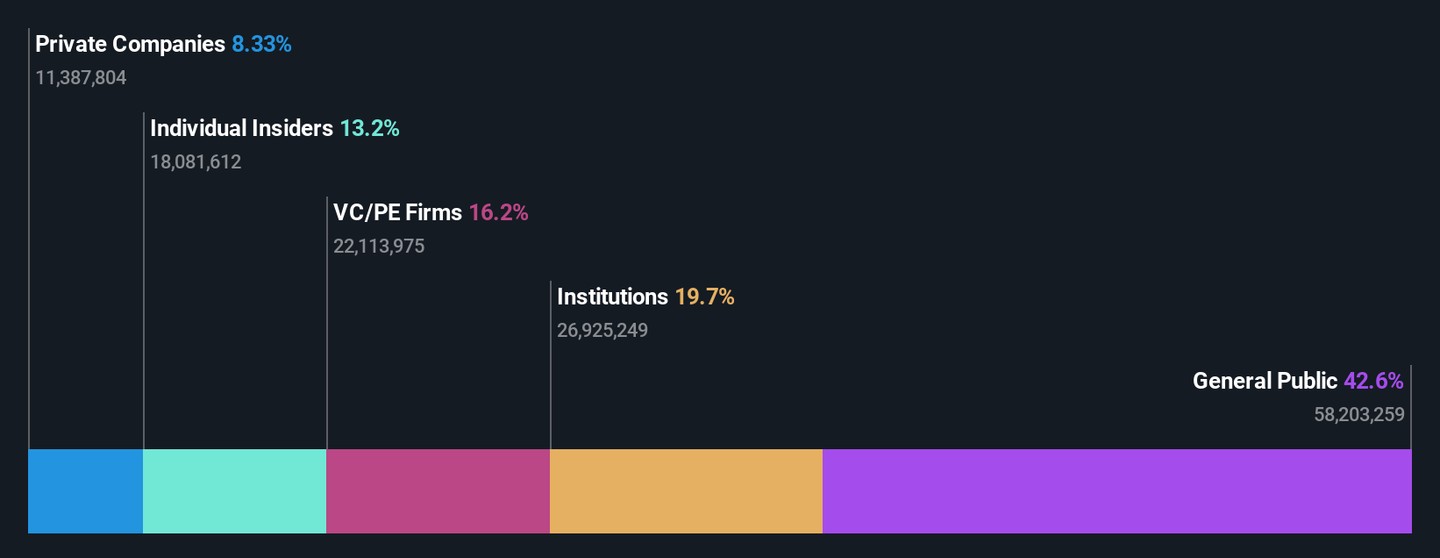Click the Individual Insiders label
Screen dimensions: 1440x558
[x=241, y=128]
